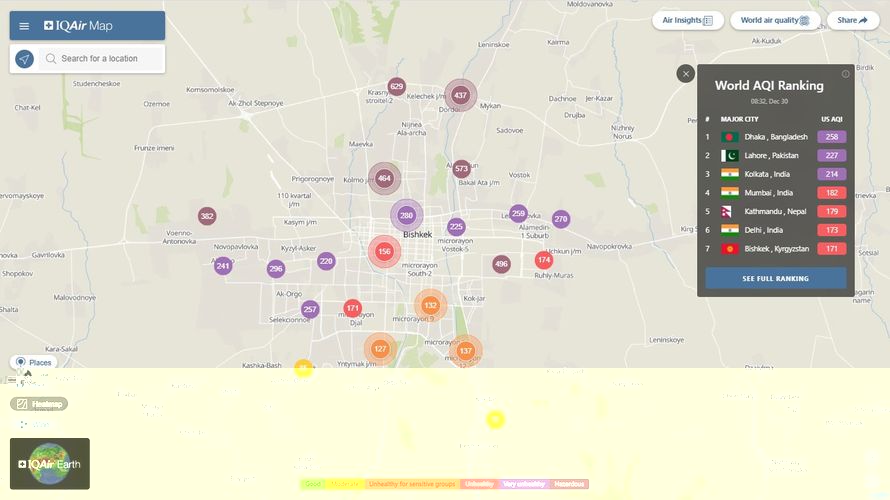The image size is (890, 500).
Task: Click the red 156 AQI marker
Action: [x=384, y=252]
